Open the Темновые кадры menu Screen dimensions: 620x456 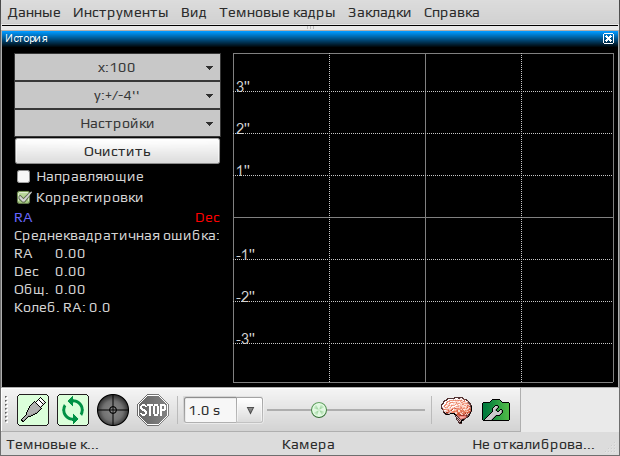pos(277,13)
